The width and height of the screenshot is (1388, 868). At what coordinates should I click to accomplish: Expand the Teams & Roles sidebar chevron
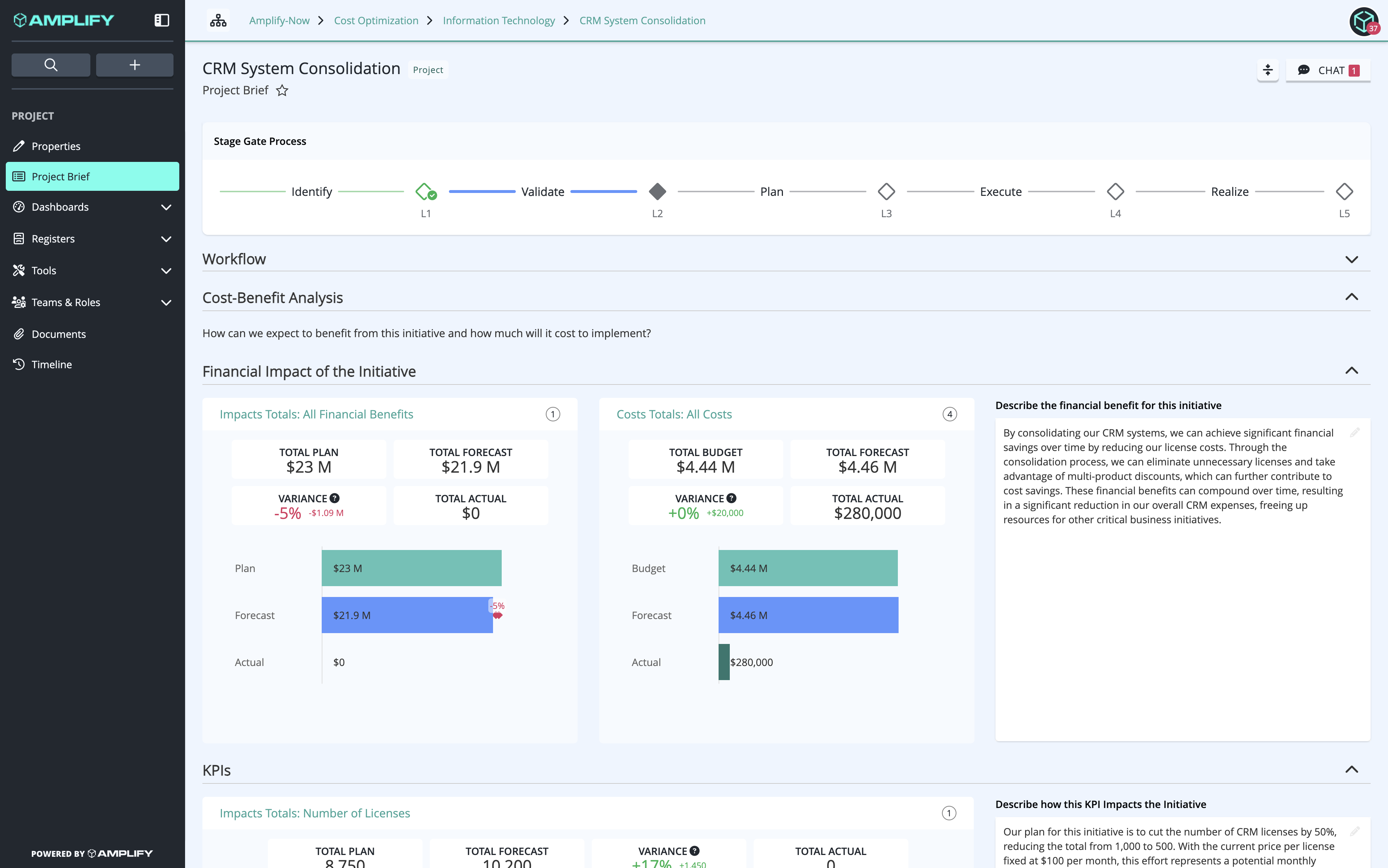pyautogui.click(x=166, y=302)
